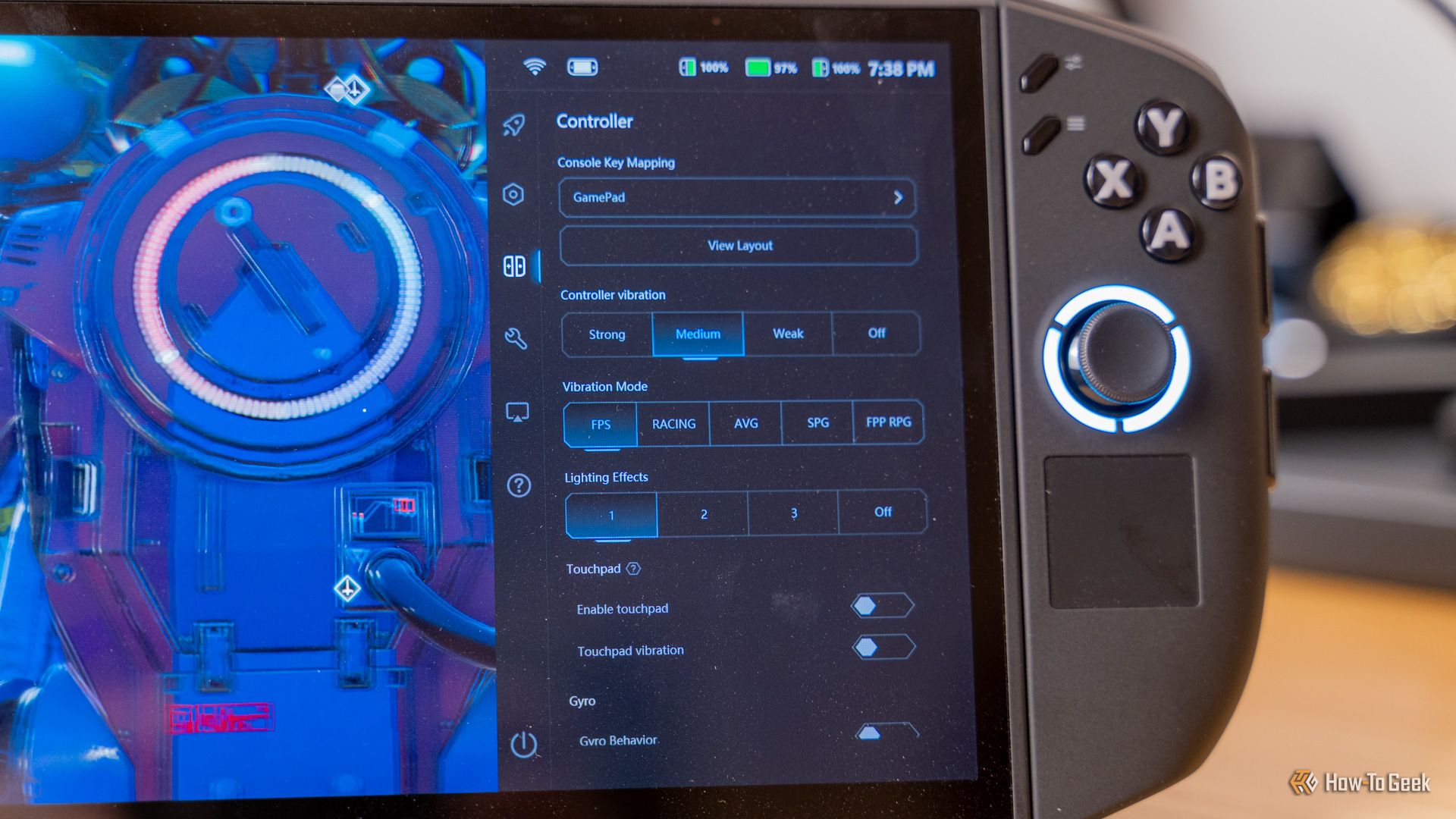
Task: Select RACING vibration mode
Action: click(673, 424)
